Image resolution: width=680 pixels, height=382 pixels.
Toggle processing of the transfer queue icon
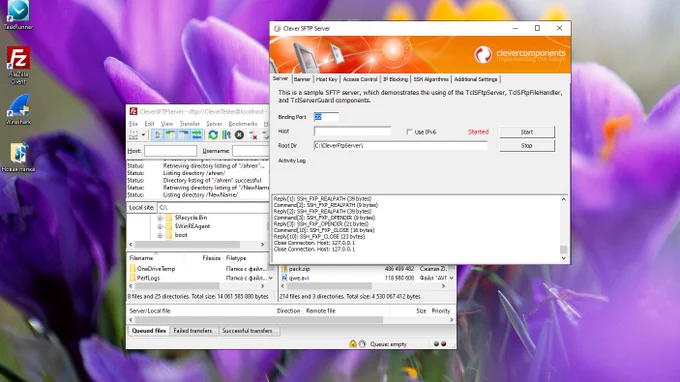tap(226, 135)
